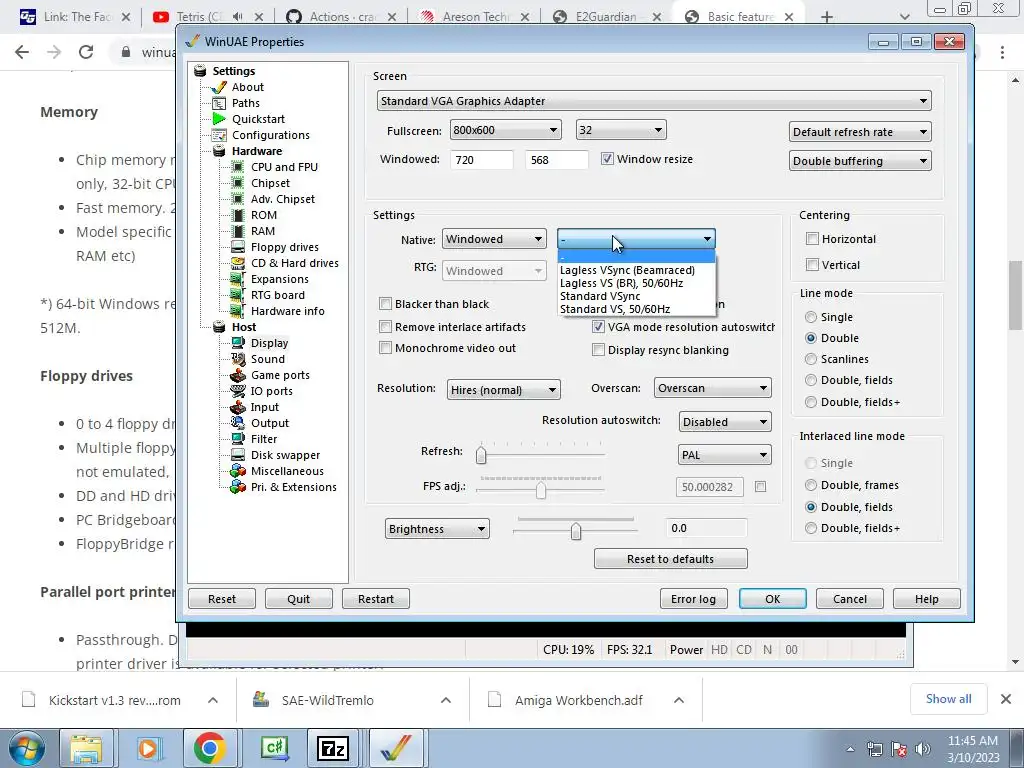This screenshot has width=1024, height=768.
Task: Click the Chipset chip icon
Action: [238, 183]
